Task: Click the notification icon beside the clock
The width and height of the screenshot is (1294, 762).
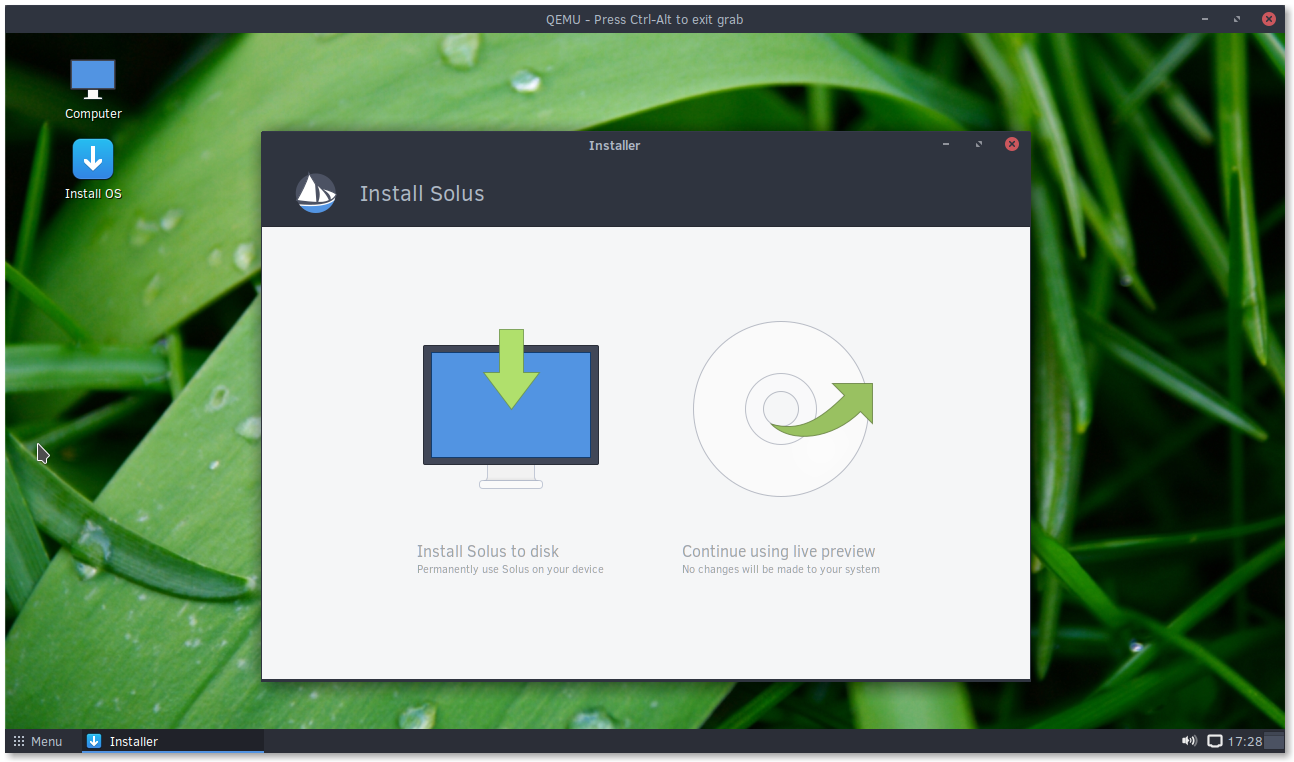Action: [x=1215, y=741]
